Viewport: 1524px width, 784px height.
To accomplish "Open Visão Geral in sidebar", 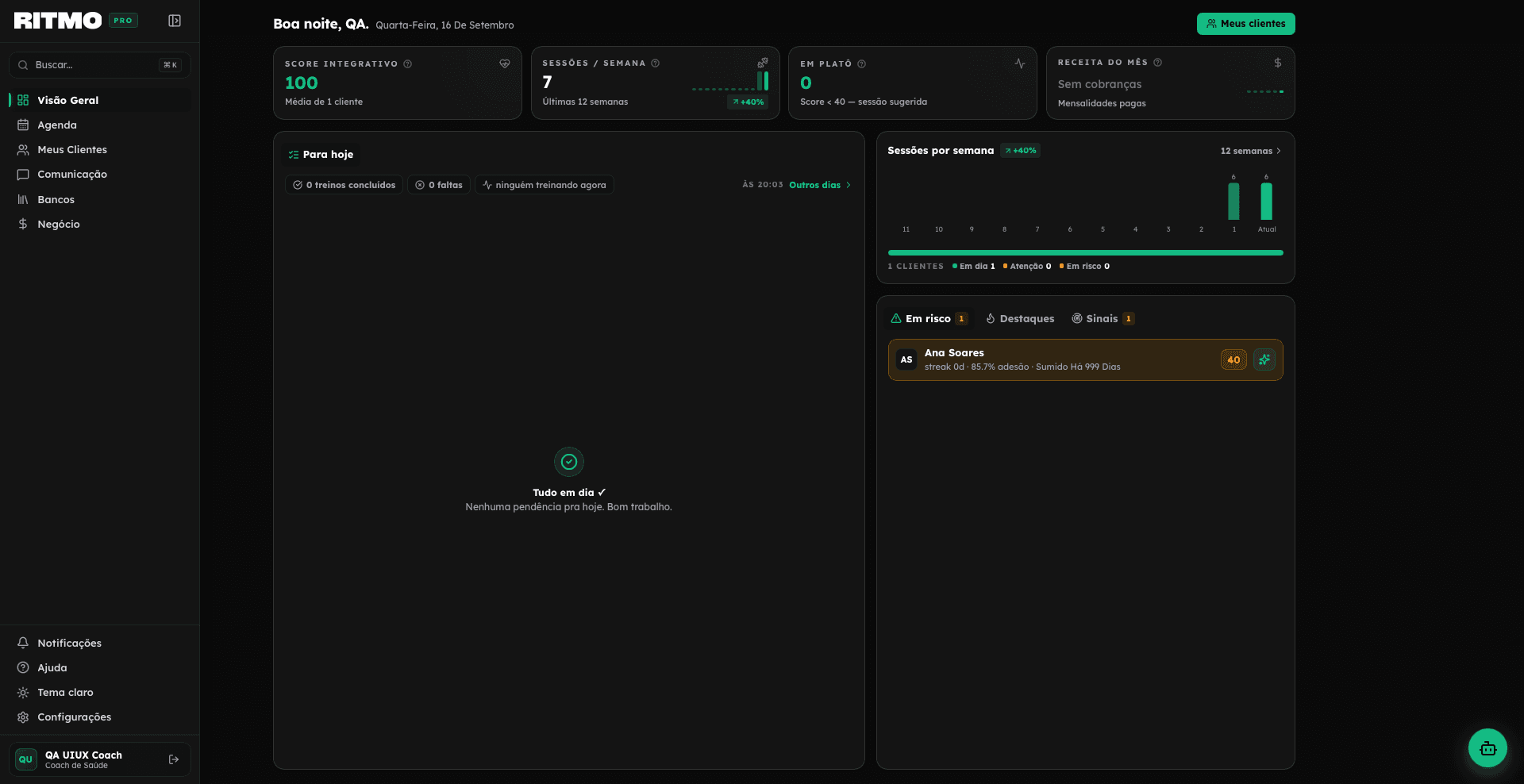I will point(100,100).
